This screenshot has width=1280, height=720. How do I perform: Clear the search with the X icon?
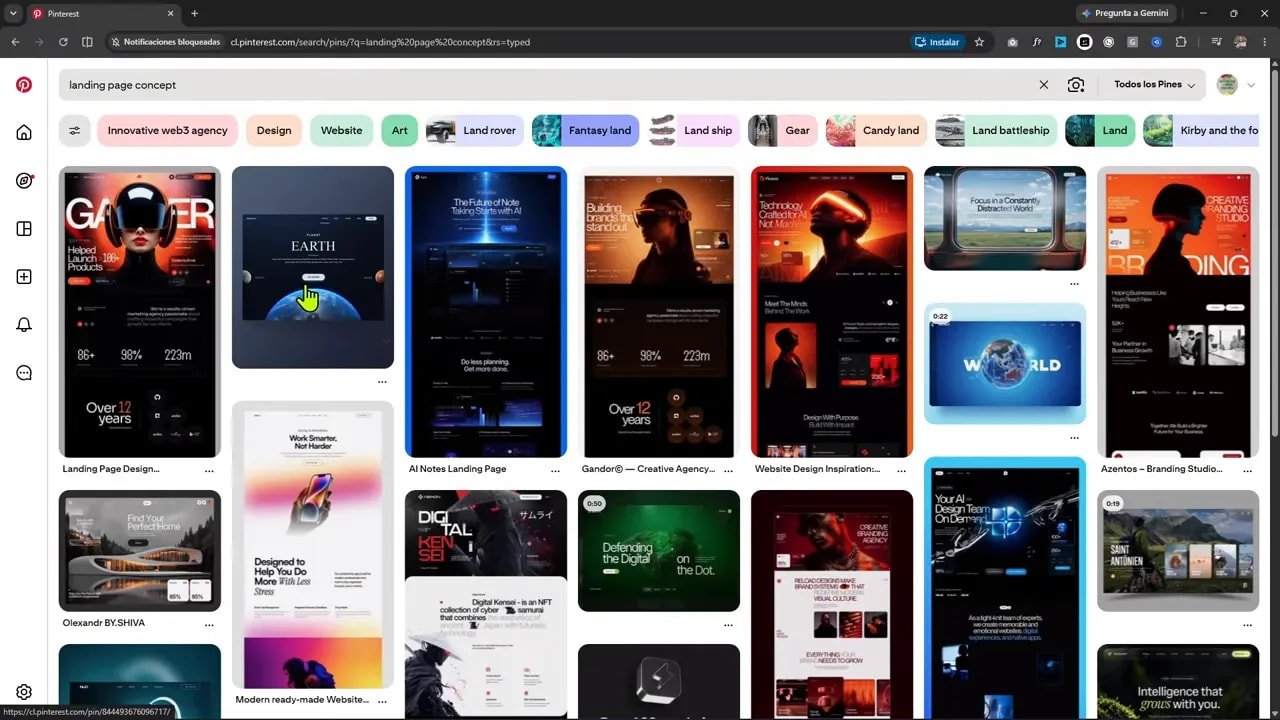tap(1043, 85)
